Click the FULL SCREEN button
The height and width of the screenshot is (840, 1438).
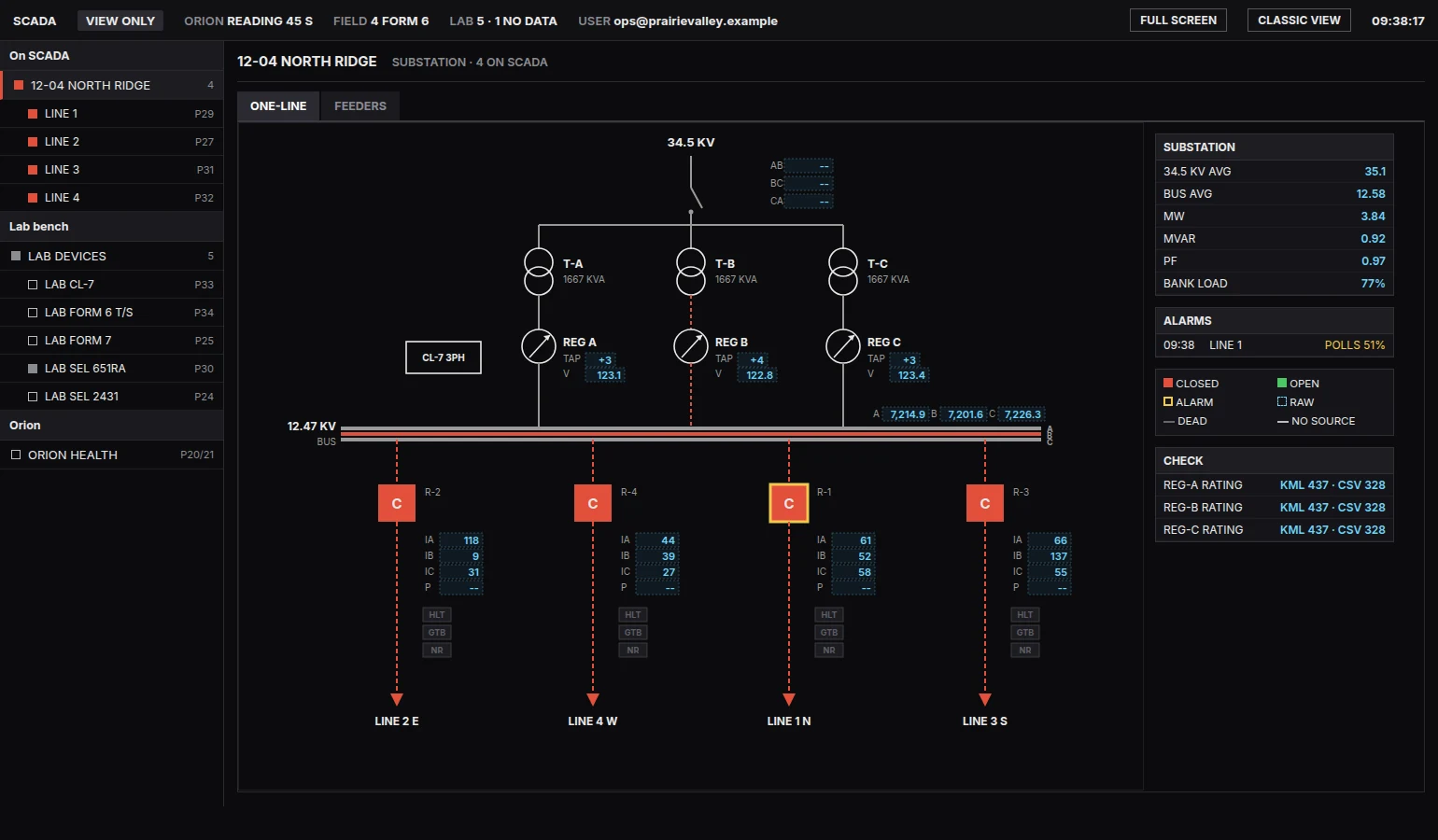pyautogui.click(x=1178, y=21)
